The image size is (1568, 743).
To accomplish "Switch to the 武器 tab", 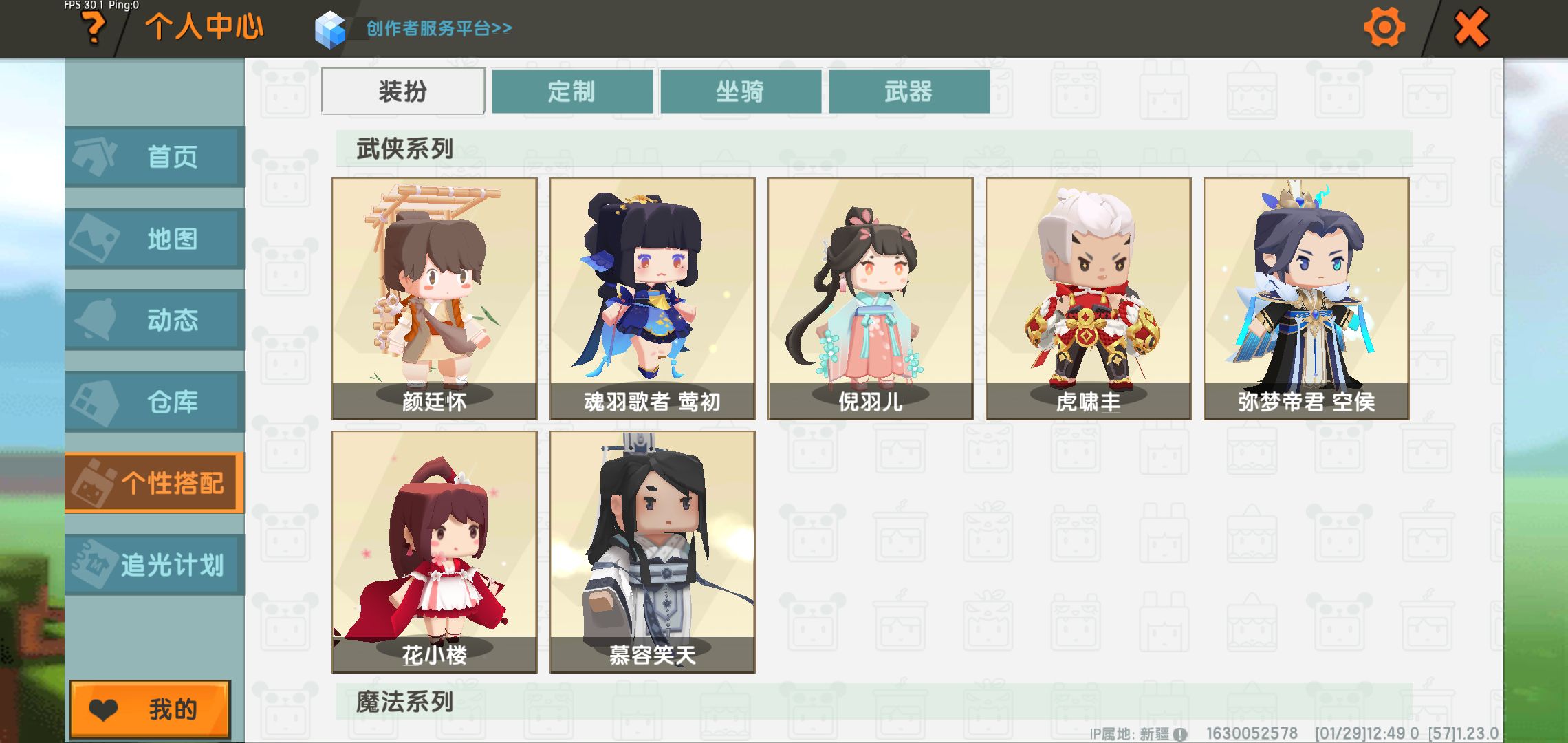I will click(x=909, y=91).
